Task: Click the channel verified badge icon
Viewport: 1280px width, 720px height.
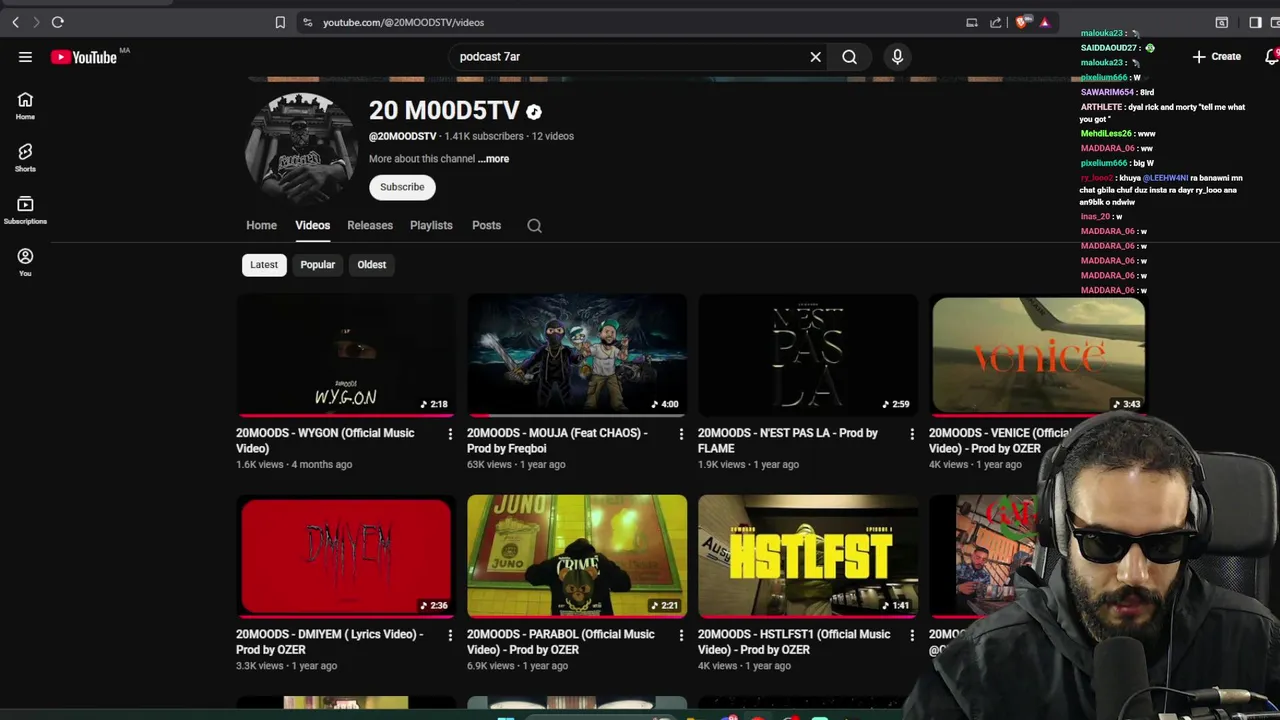Action: tap(534, 112)
